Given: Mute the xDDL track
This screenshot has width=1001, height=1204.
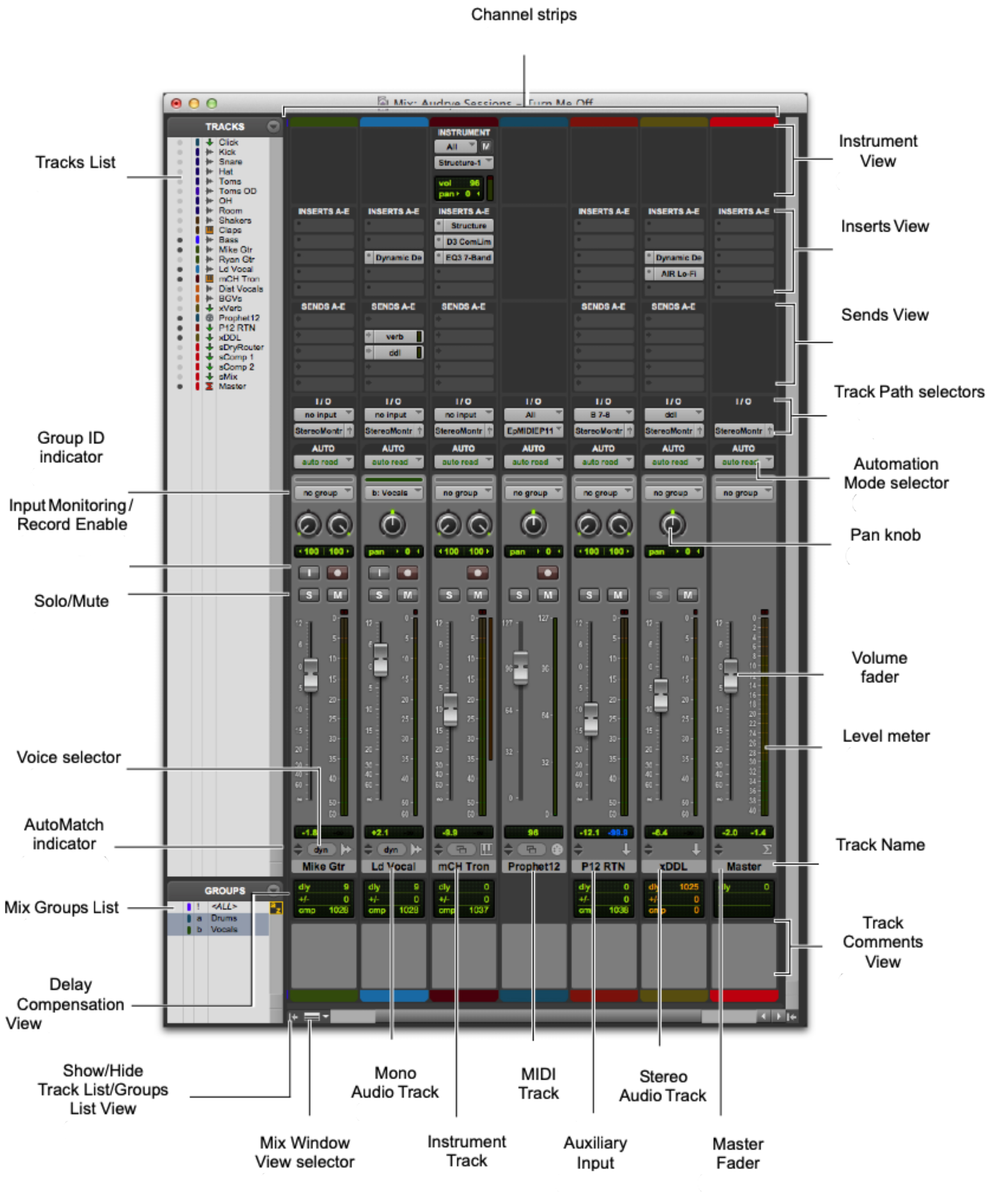Looking at the screenshot, I should [x=687, y=595].
